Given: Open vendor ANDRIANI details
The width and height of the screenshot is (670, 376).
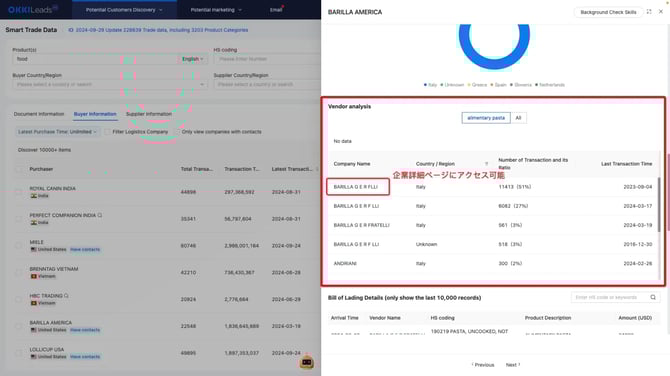Looking at the screenshot, I should coord(345,264).
